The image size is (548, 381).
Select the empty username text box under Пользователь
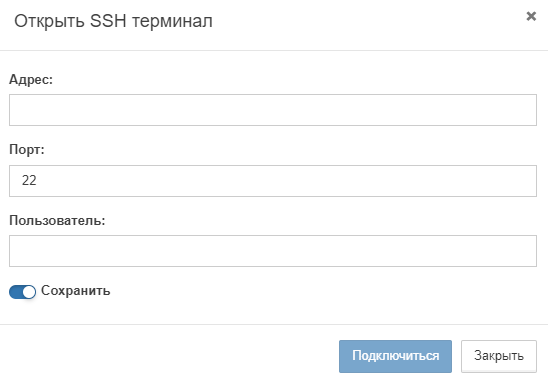pyautogui.click(x=273, y=251)
